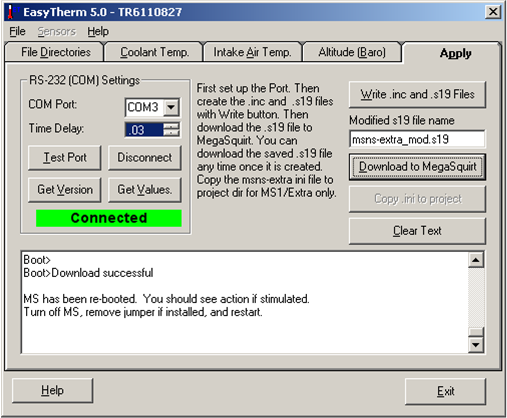
Task: Click the Get Values button
Action: pyautogui.click(x=145, y=189)
